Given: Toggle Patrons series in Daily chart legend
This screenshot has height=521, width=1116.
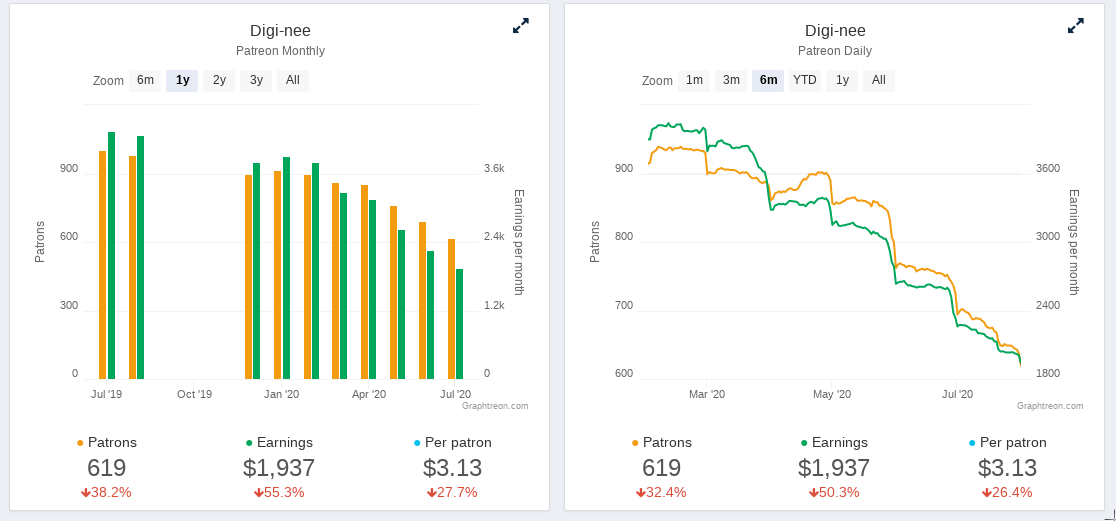Looking at the screenshot, I should (662, 443).
